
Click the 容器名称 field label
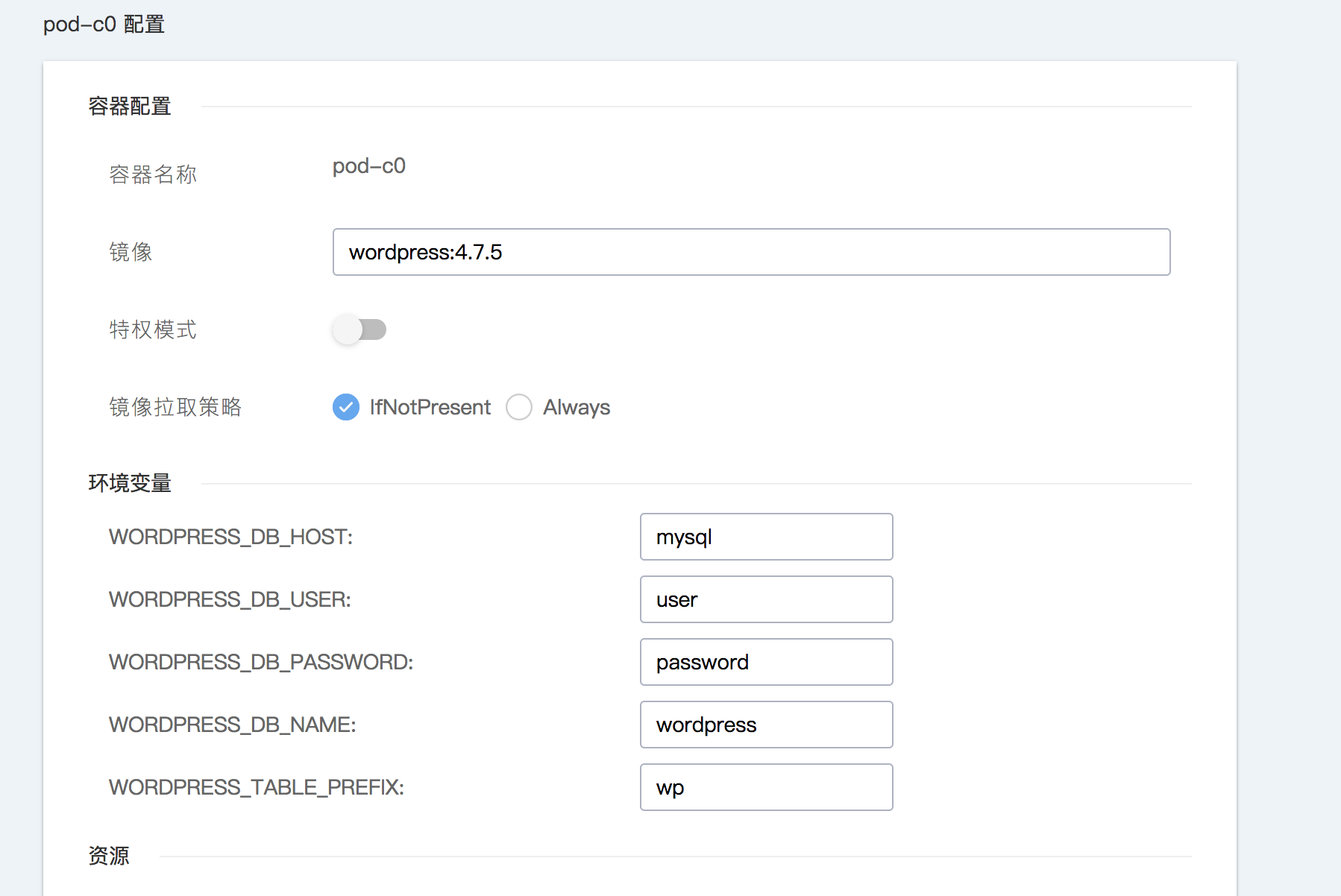click(153, 174)
